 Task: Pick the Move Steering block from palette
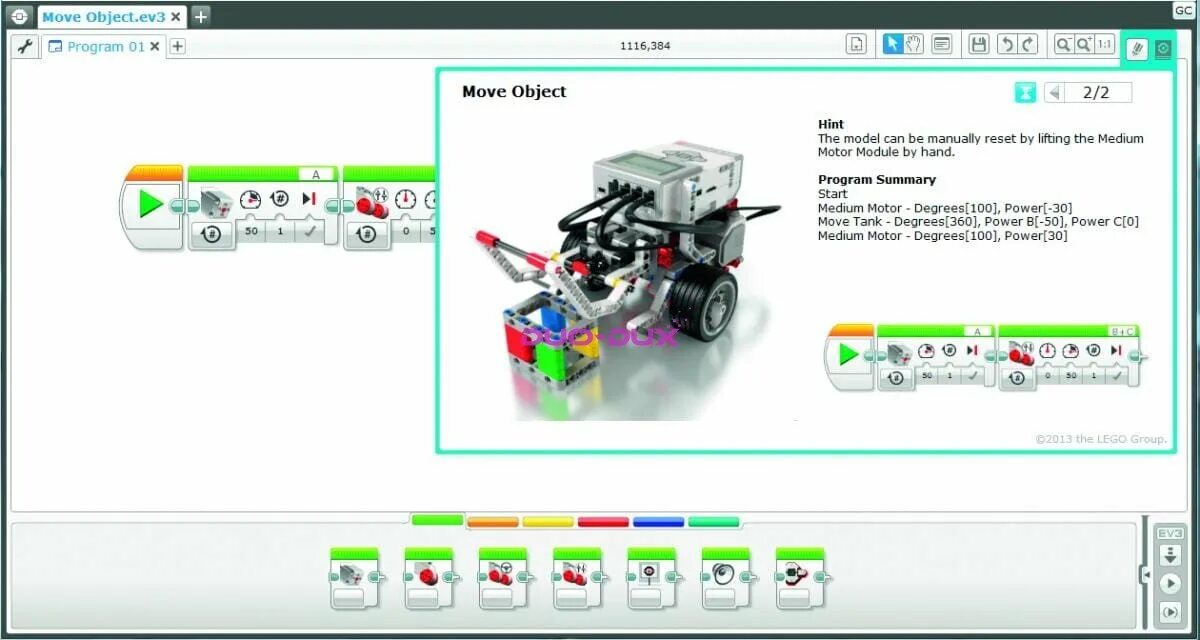[x=503, y=578]
